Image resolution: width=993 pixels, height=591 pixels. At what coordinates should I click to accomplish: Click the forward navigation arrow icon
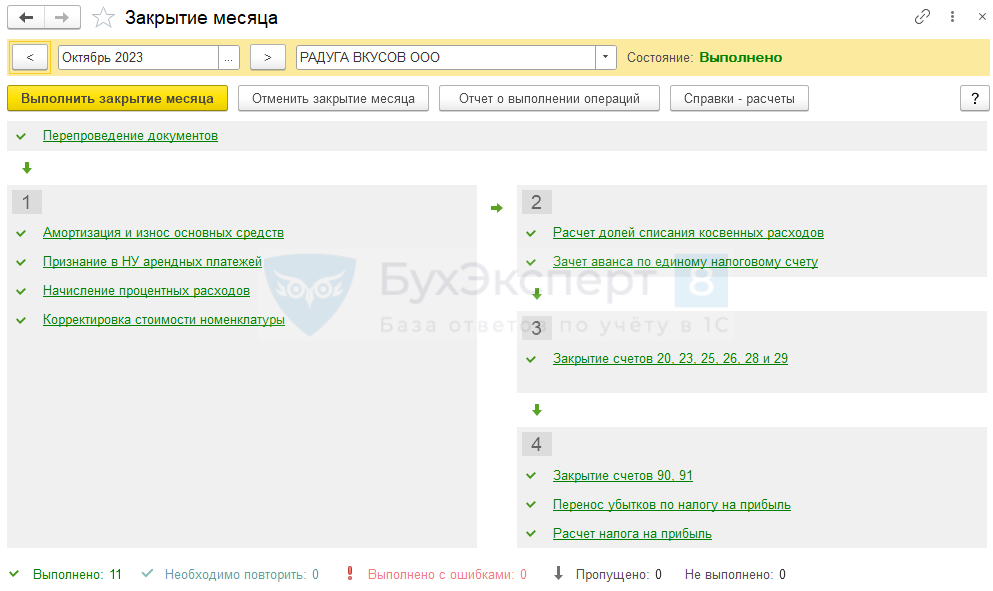pyautogui.click(x=62, y=18)
